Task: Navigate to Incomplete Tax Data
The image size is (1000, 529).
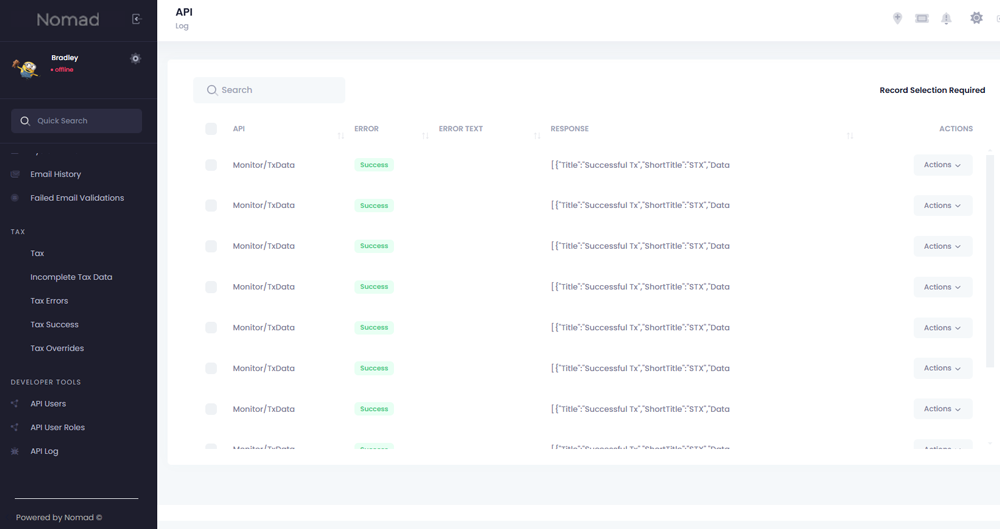Action: pyautogui.click(x=71, y=277)
